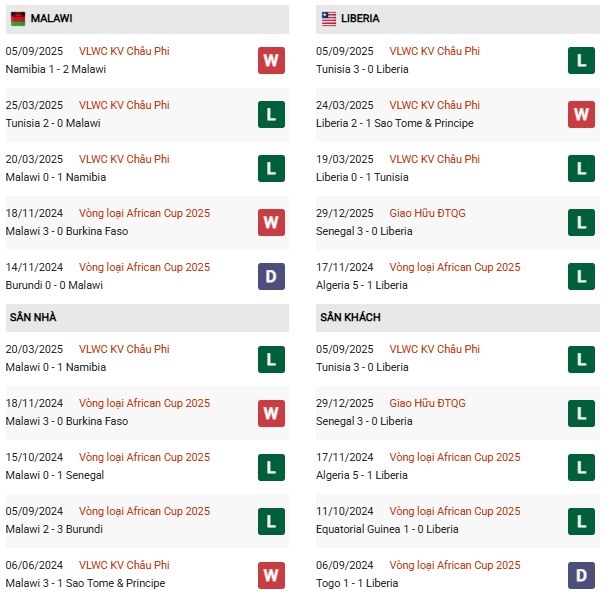
Task: Click the W badge for Namibia 1 - 2 Malawi
Action: point(271,60)
